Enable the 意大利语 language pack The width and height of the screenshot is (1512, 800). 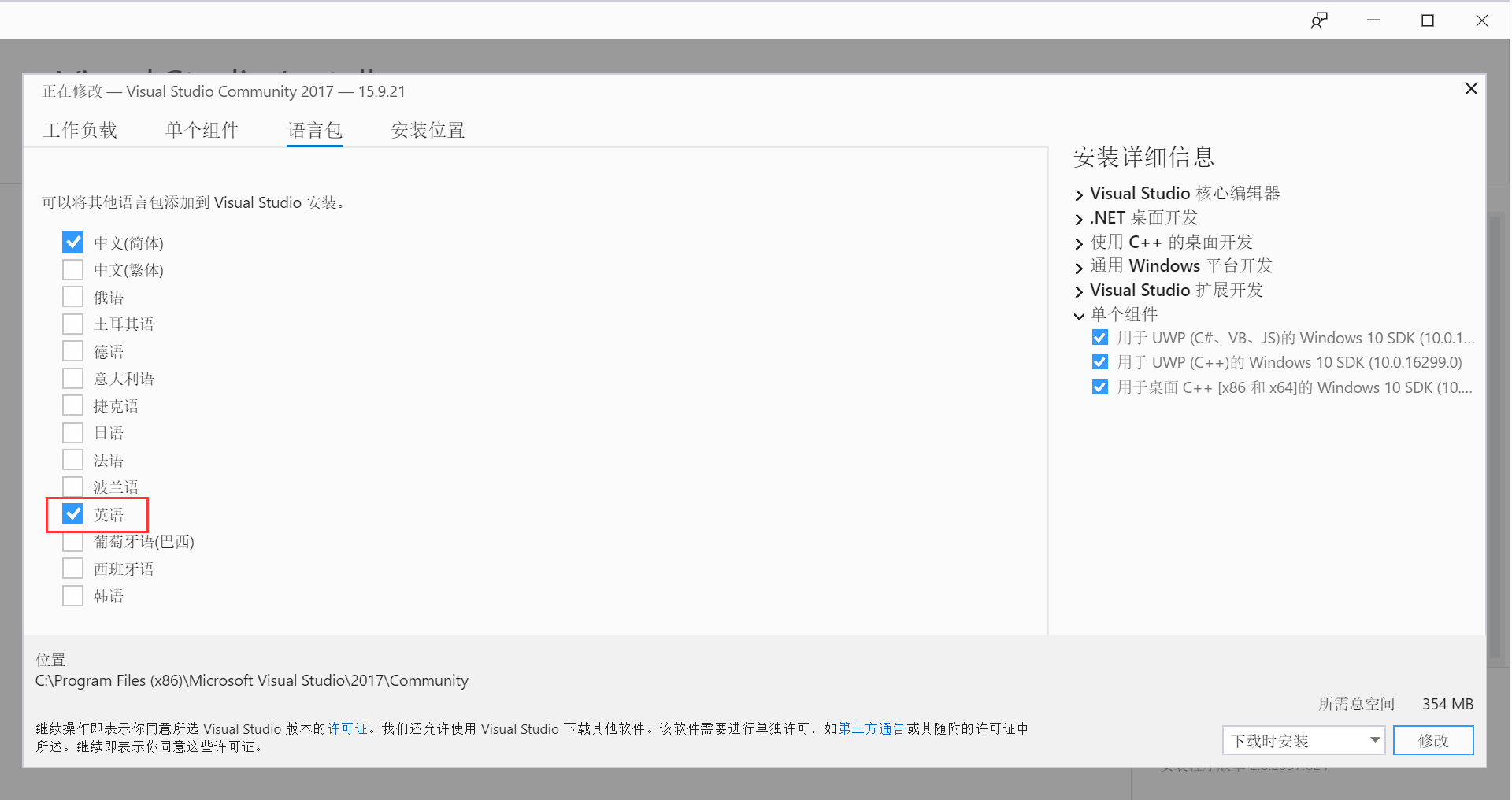72,379
